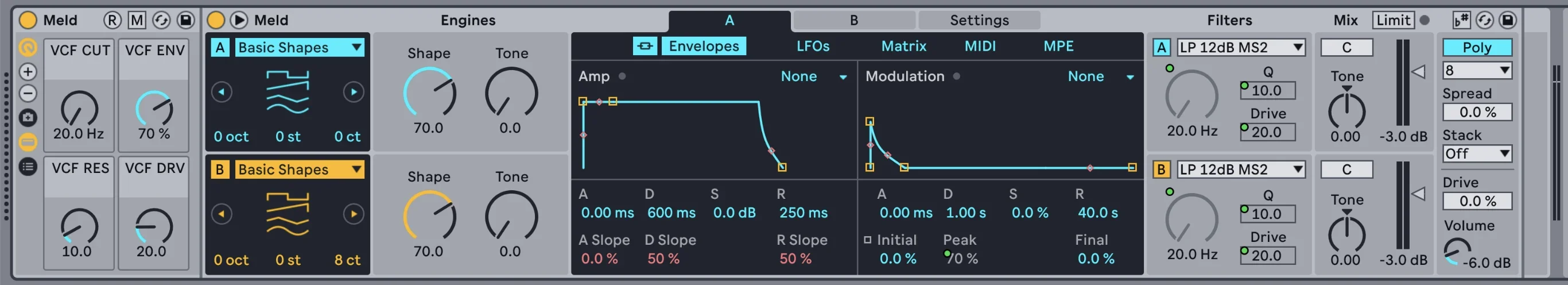The height and width of the screenshot is (285, 1568).
Task: Toggle Filter B on or off
Action: [1161, 170]
